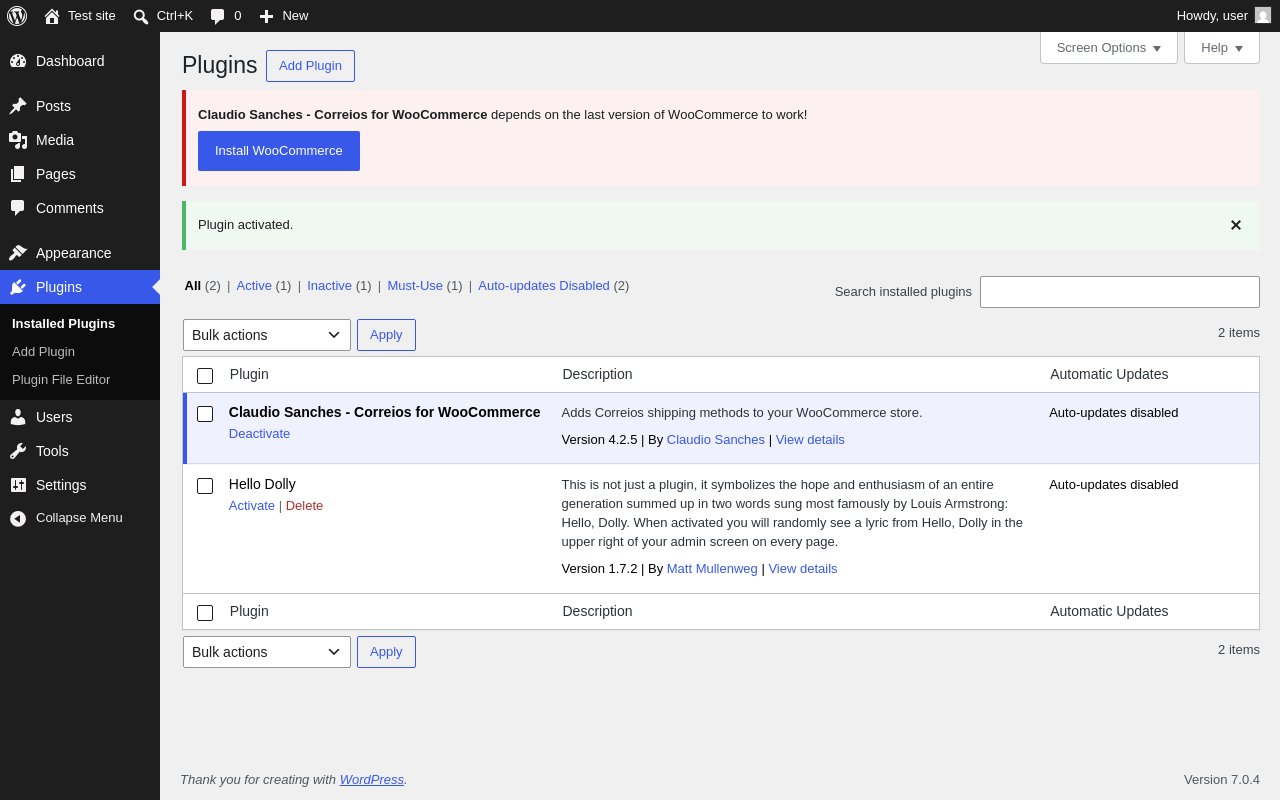The image size is (1280, 800).
Task: Click the Add Plugin button beside title
Action: click(x=310, y=66)
